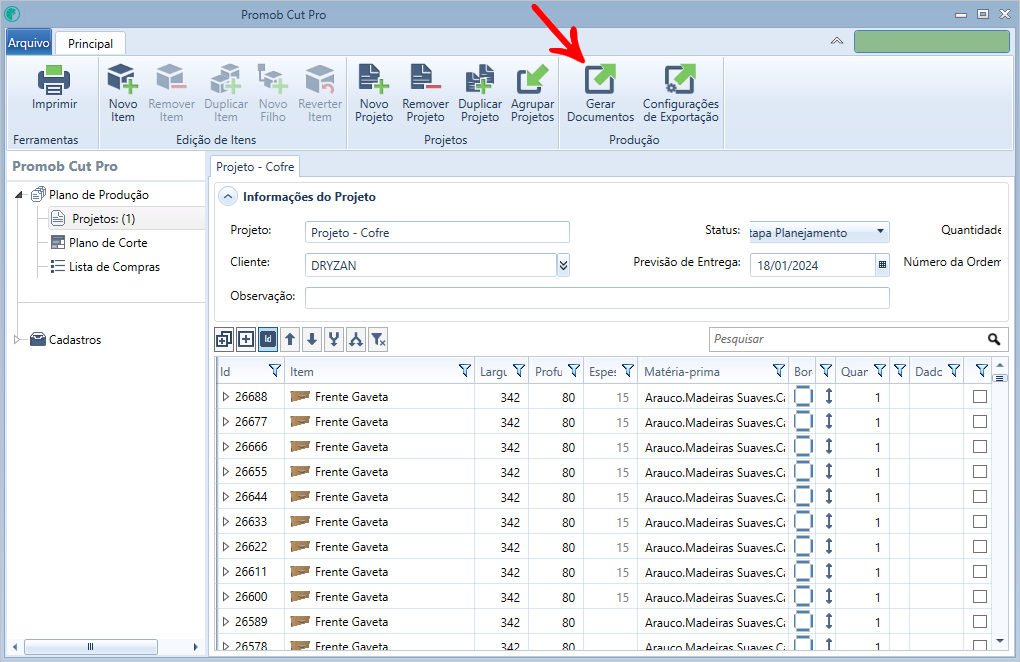Check the checkbox for row 26600
The height and width of the screenshot is (662, 1020).
tap(980, 597)
